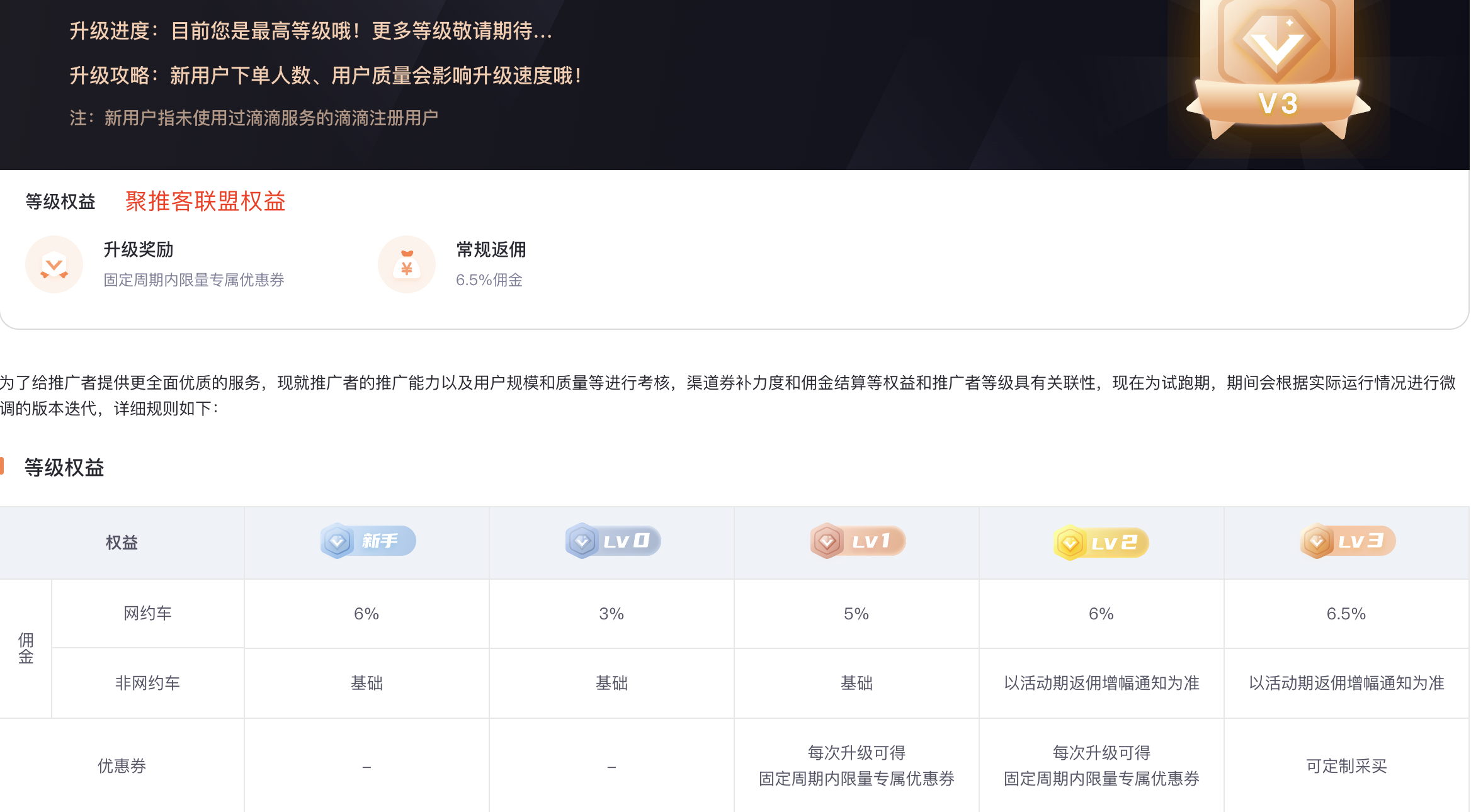Click the coupon description under 升级奖励
This screenshot has height=812, width=1471.
tap(194, 280)
